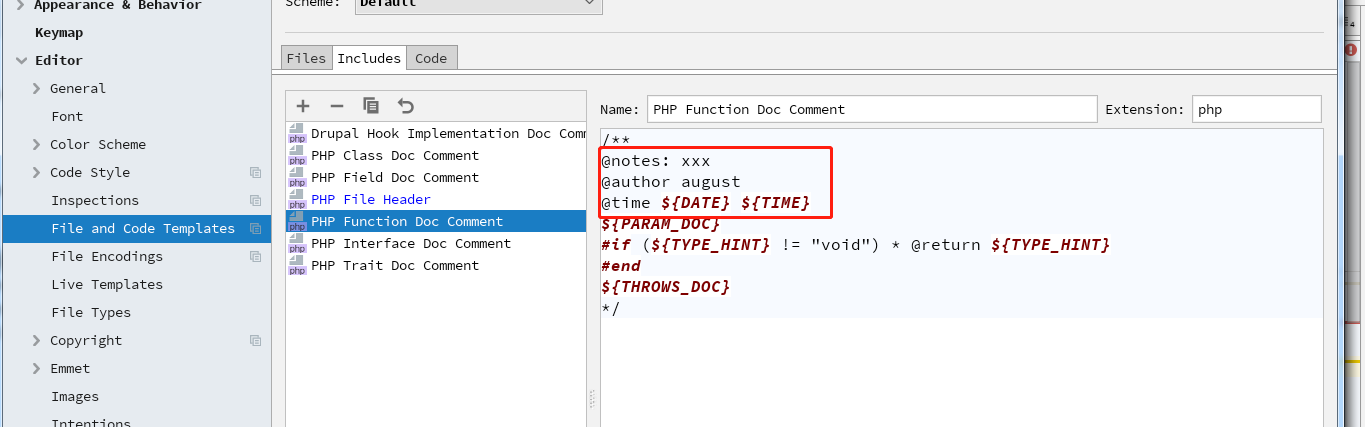Expand Appearance & Behavior settings group
This screenshot has width=1365, height=427.
click(x=20, y=5)
